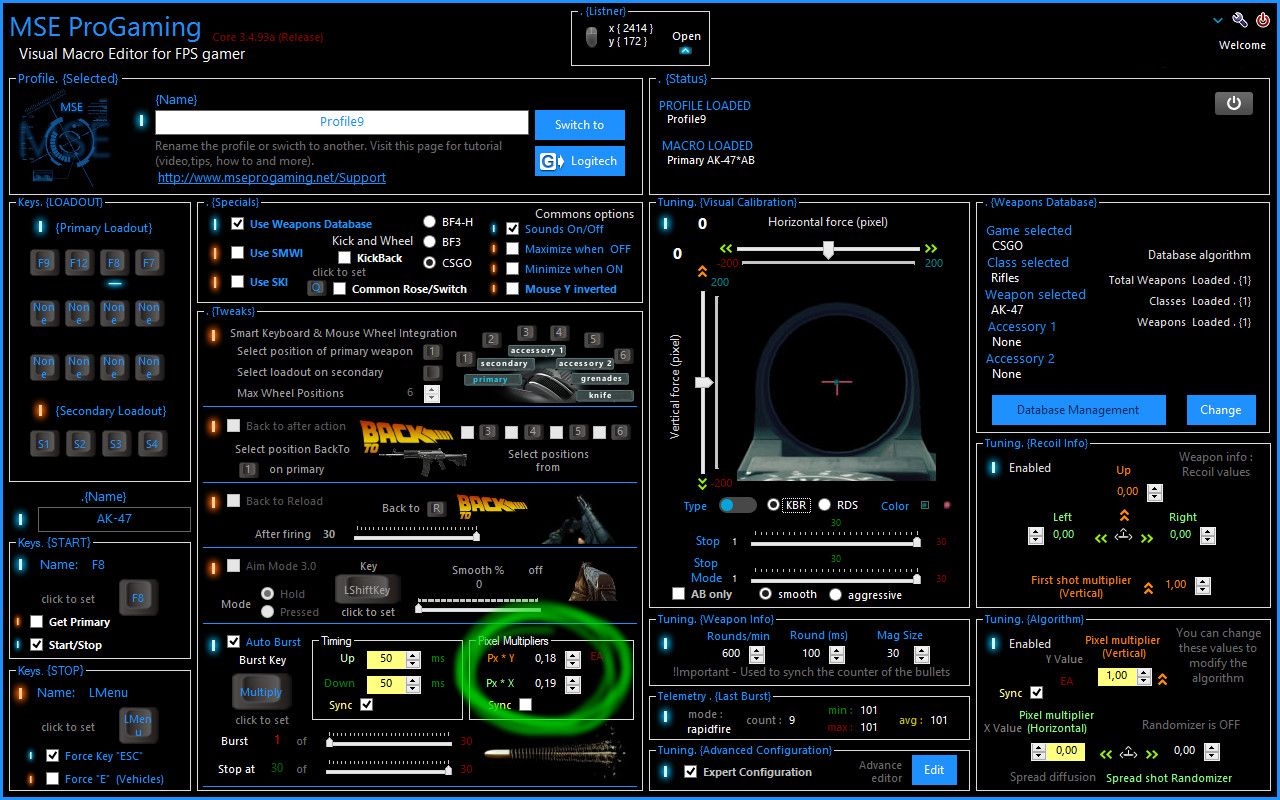Set the LShiftKey aim mode key
This screenshot has height=800, width=1280.
tap(367, 590)
